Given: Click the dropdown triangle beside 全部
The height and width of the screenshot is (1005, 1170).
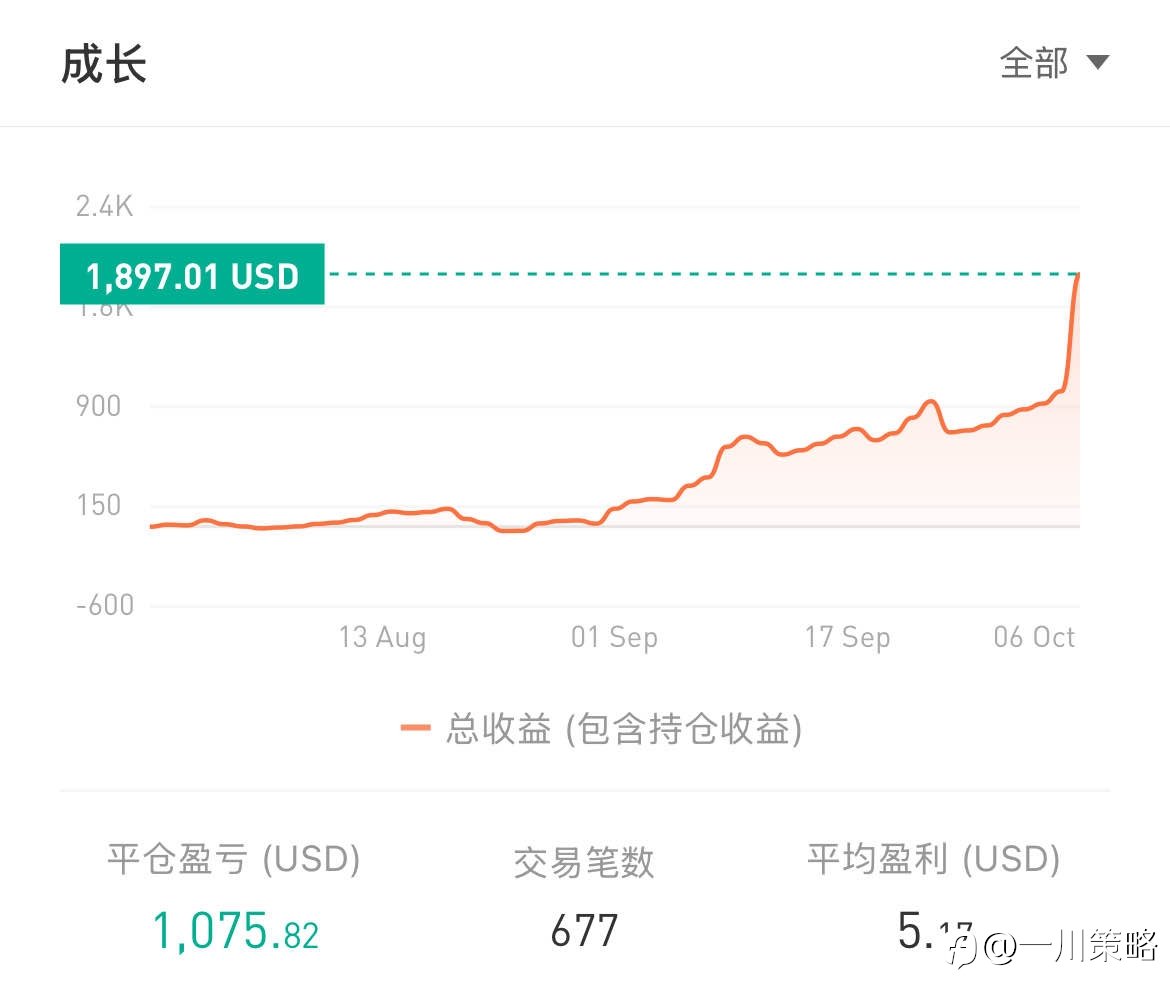Looking at the screenshot, I should pyautogui.click(x=1097, y=63).
